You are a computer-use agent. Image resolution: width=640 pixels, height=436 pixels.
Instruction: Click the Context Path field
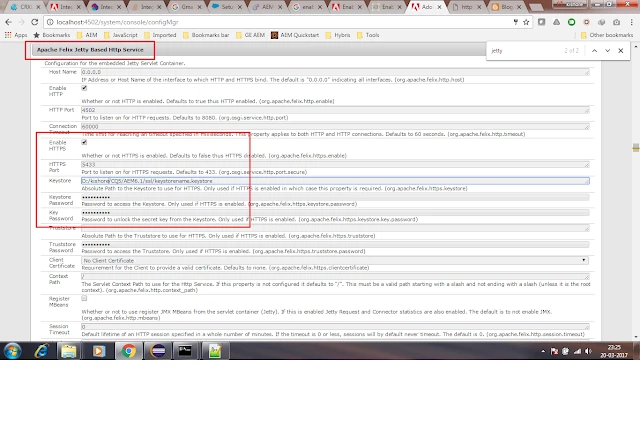click(x=335, y=276)
